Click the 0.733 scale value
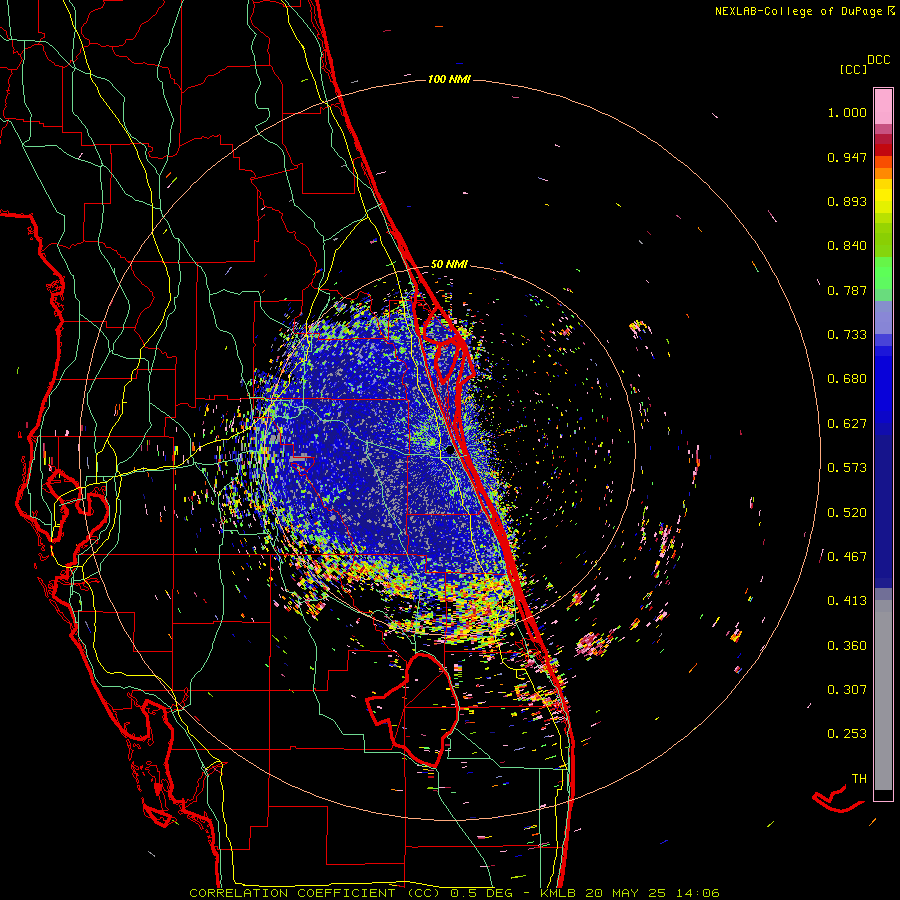 point(847,335)
